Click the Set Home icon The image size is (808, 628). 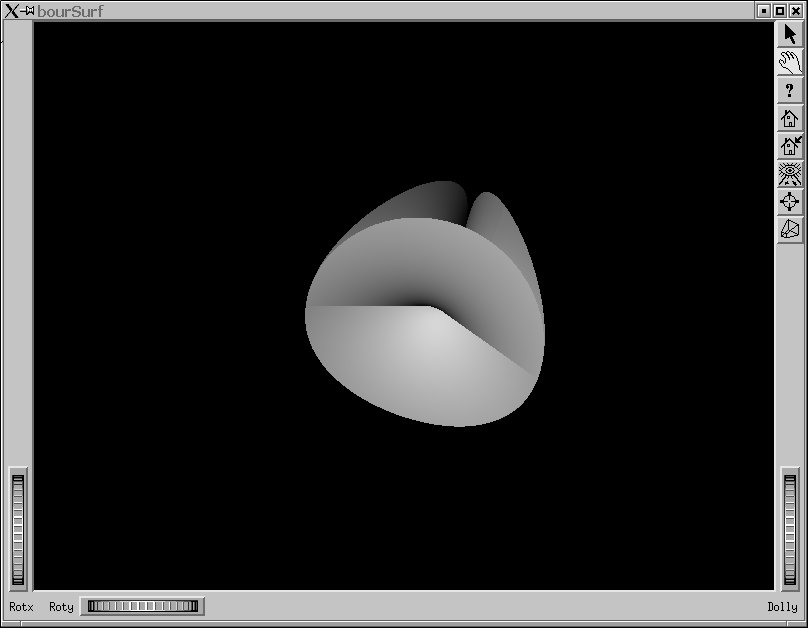pyautogui.click(x=789, y=146)
